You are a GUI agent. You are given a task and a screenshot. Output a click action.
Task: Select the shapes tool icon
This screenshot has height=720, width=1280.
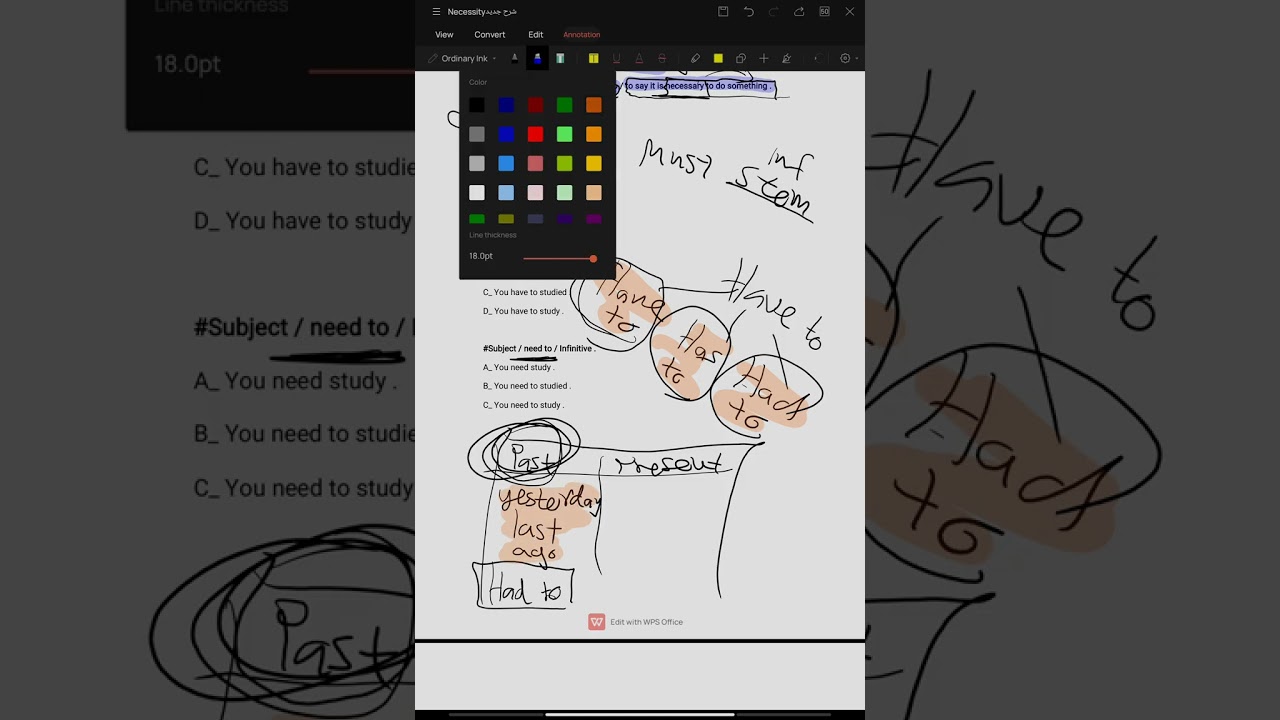[x=741, y=58]
